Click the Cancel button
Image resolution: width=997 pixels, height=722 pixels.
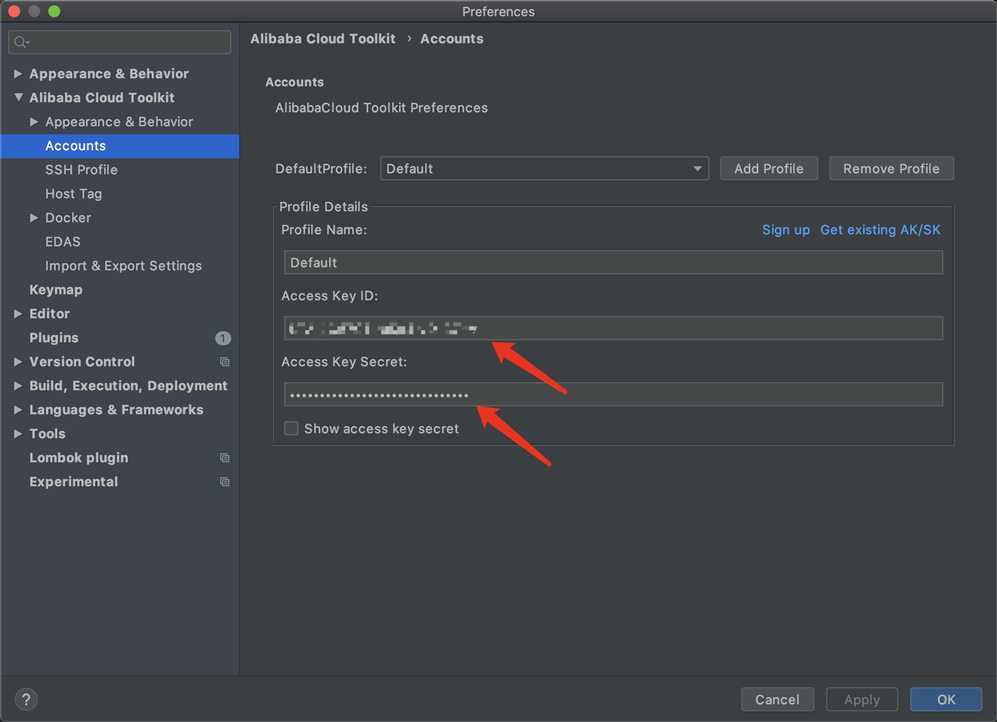777,700
